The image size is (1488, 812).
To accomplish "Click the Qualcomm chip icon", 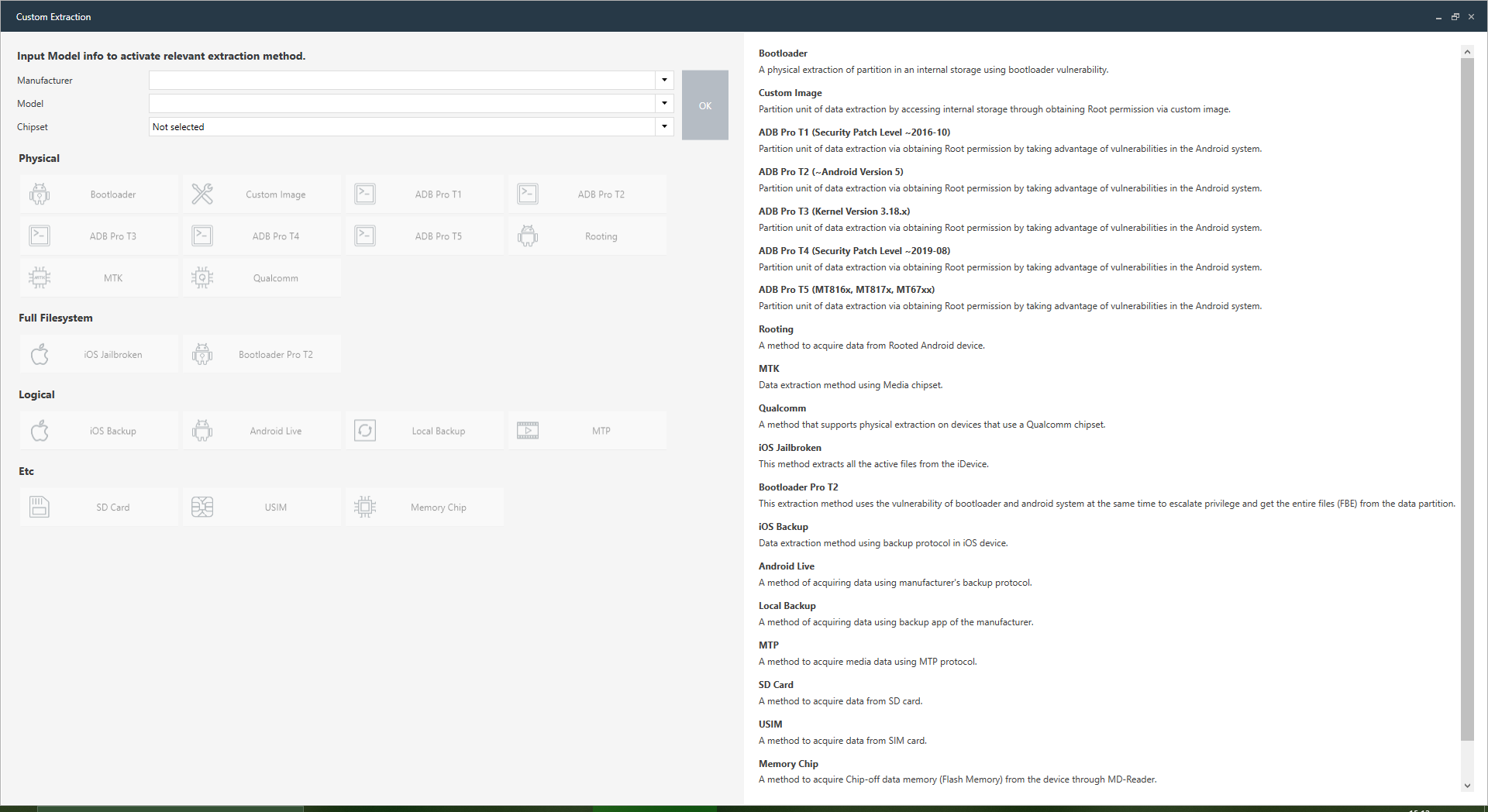I will point(202,277).
